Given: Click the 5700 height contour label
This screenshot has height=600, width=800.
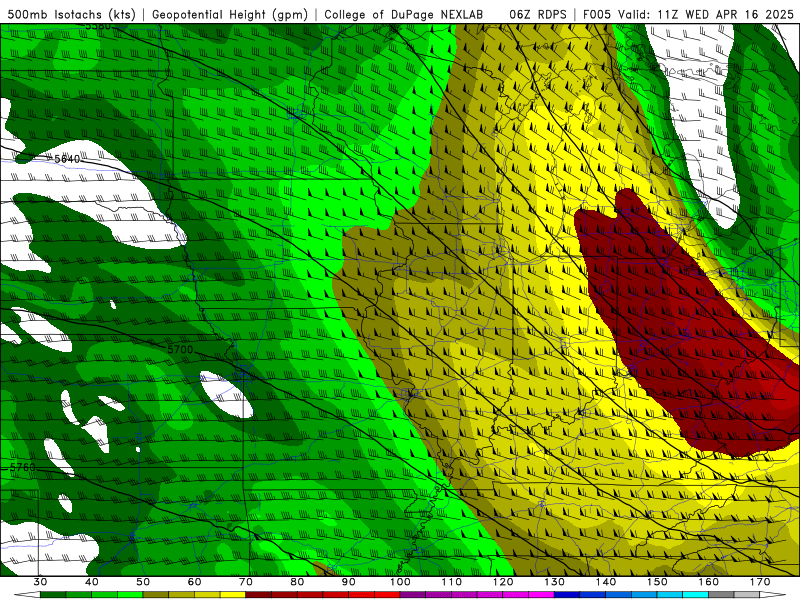Looking at the screenshot, I should 181,349.
